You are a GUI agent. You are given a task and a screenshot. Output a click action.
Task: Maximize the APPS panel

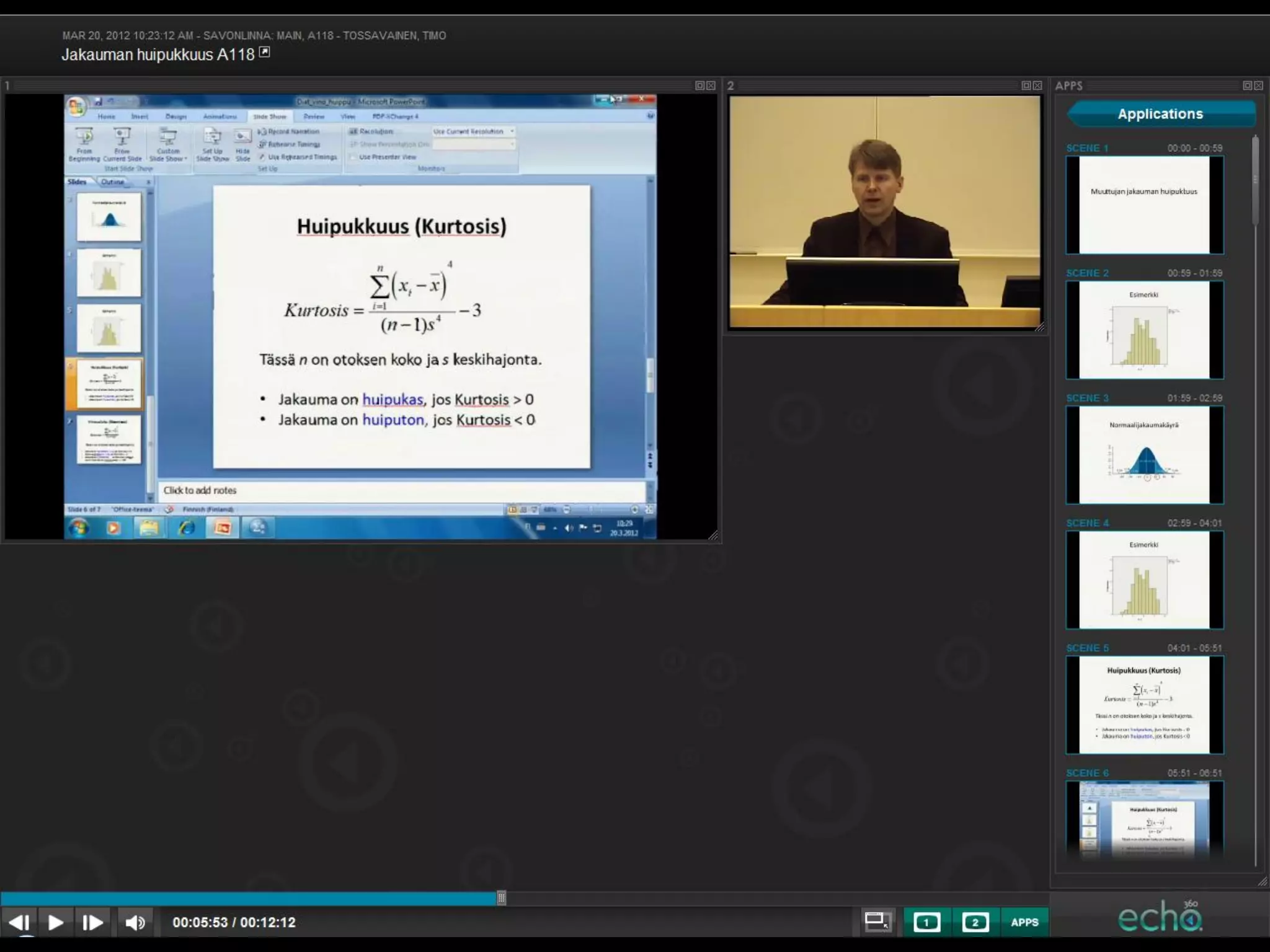click(x=1247, y=86)
